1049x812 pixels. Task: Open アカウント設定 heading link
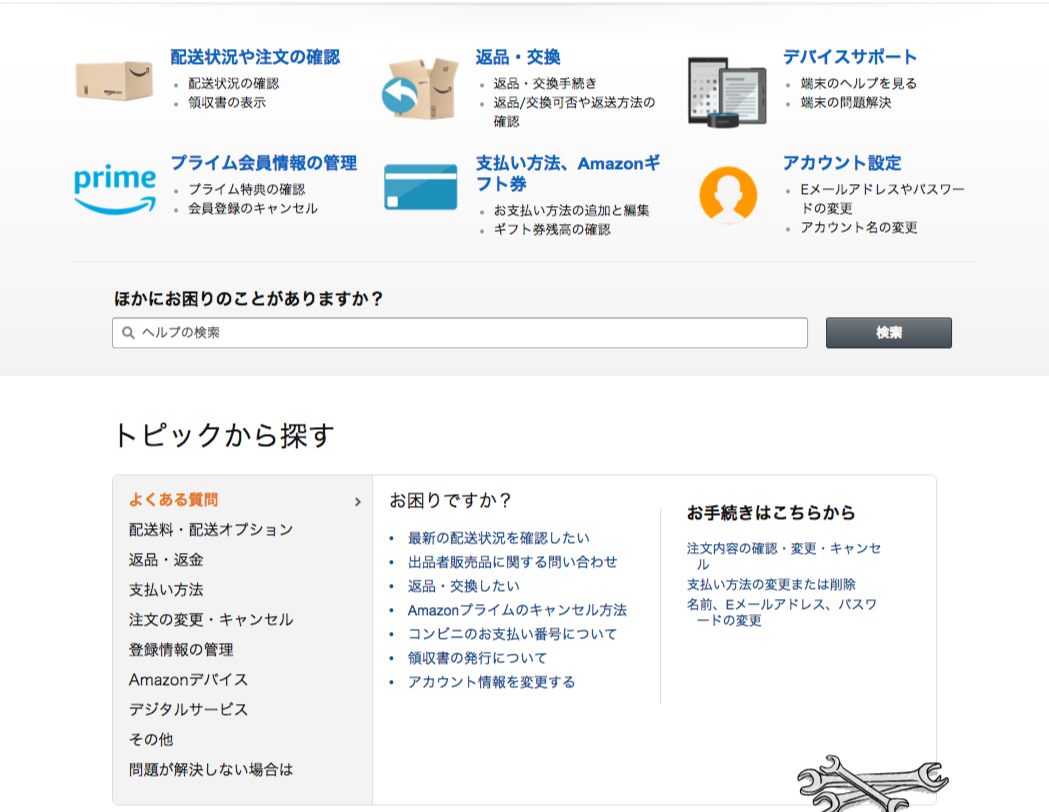click(842, 163)
